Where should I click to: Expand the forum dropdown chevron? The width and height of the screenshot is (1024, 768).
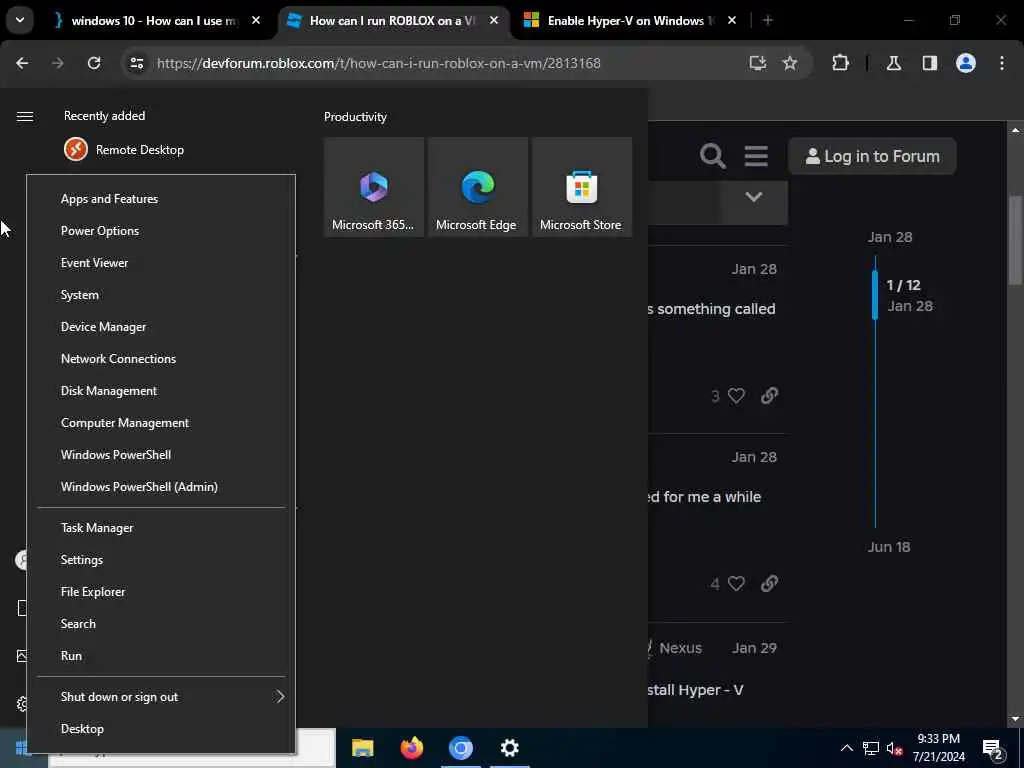[x=754, y=197]
